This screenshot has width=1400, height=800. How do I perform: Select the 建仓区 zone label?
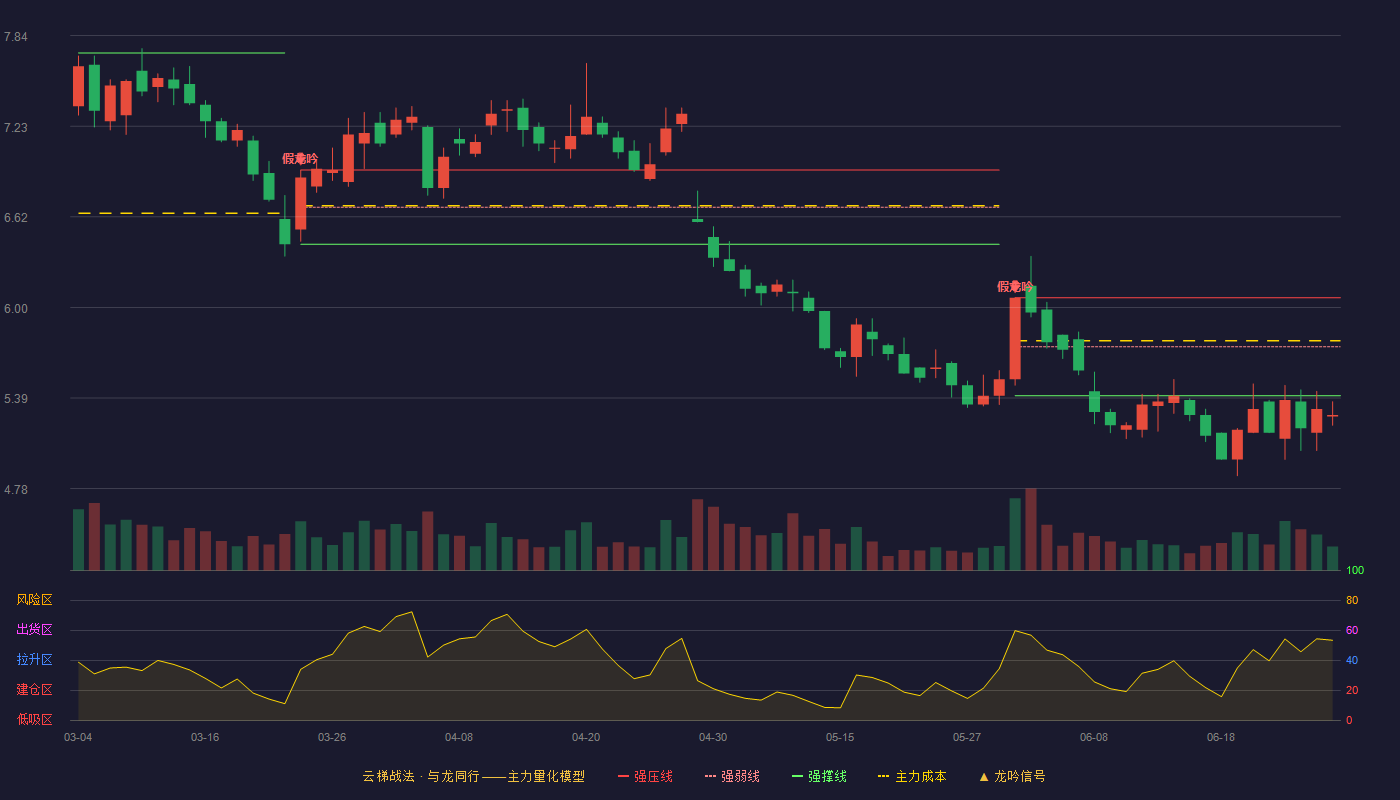point(34,690)
